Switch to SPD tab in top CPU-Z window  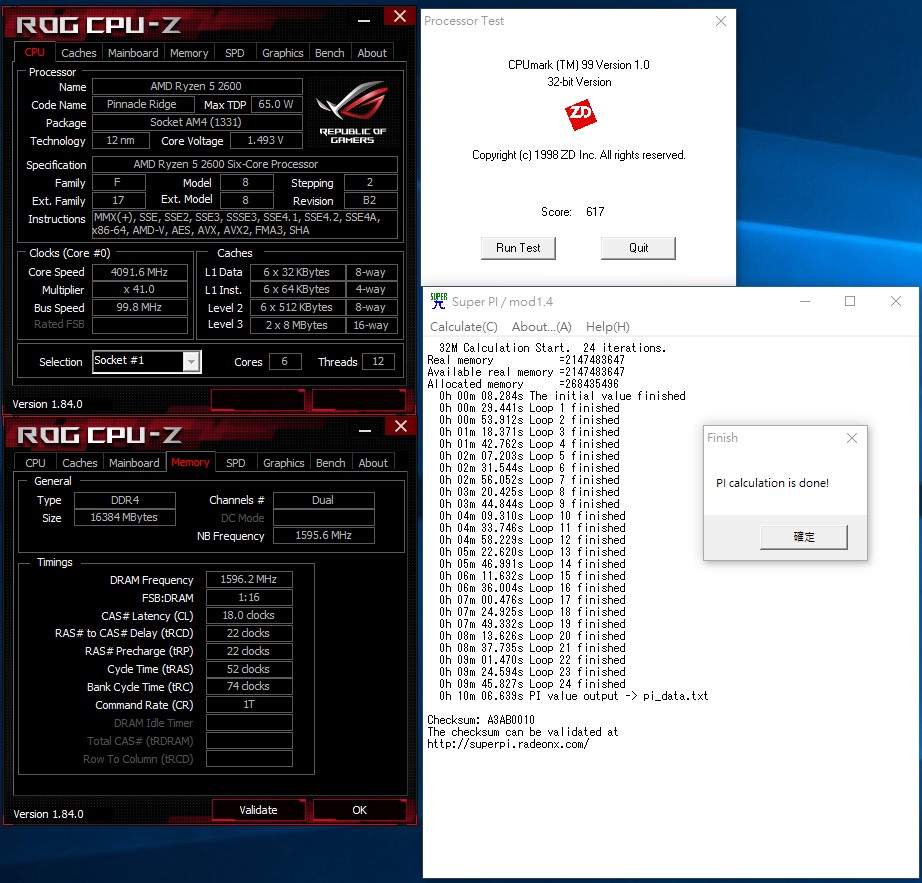coord(235,53)
